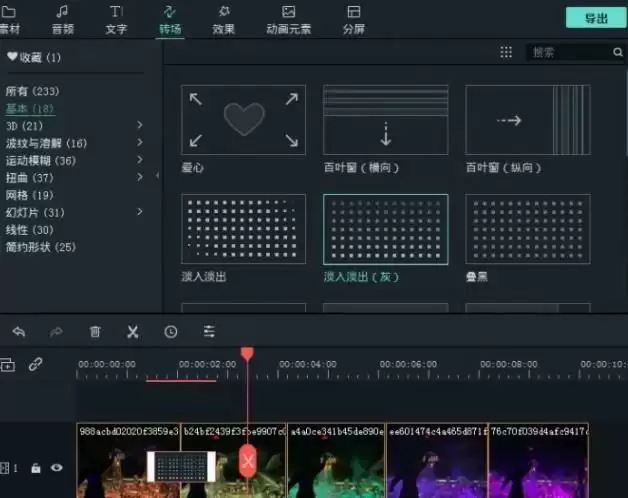Expand the 3D (21) category
Screen dimensions: 628x498
(x=139, y=126)
